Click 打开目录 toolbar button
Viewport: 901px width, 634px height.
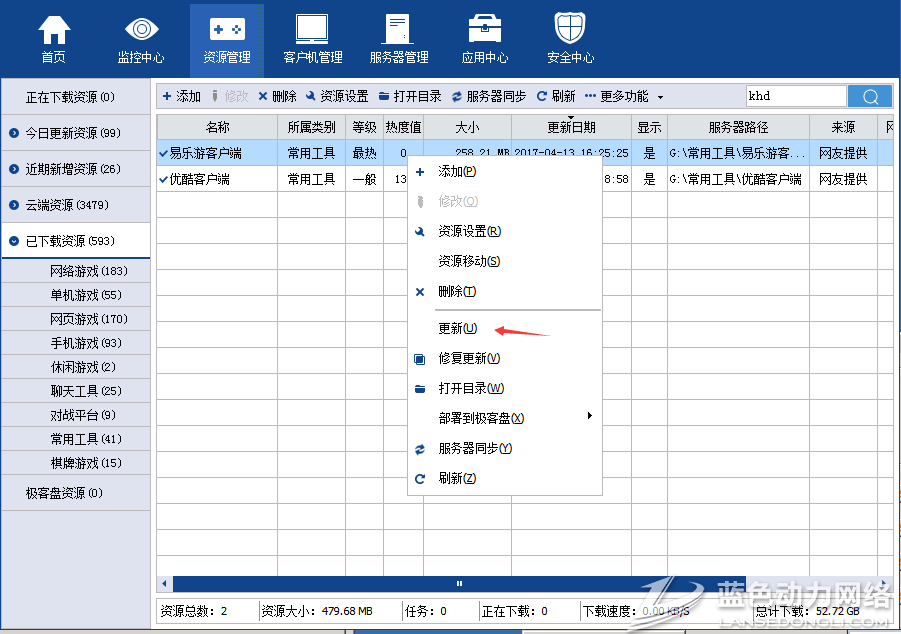410,96
